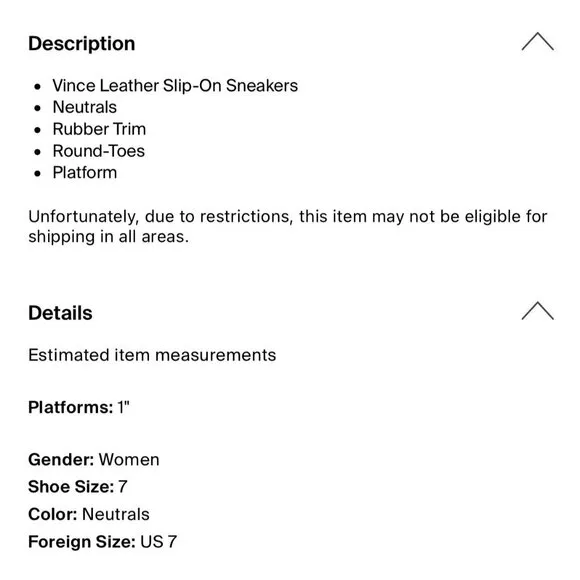Click the Shoe Size label

click(x=71, y=487)
